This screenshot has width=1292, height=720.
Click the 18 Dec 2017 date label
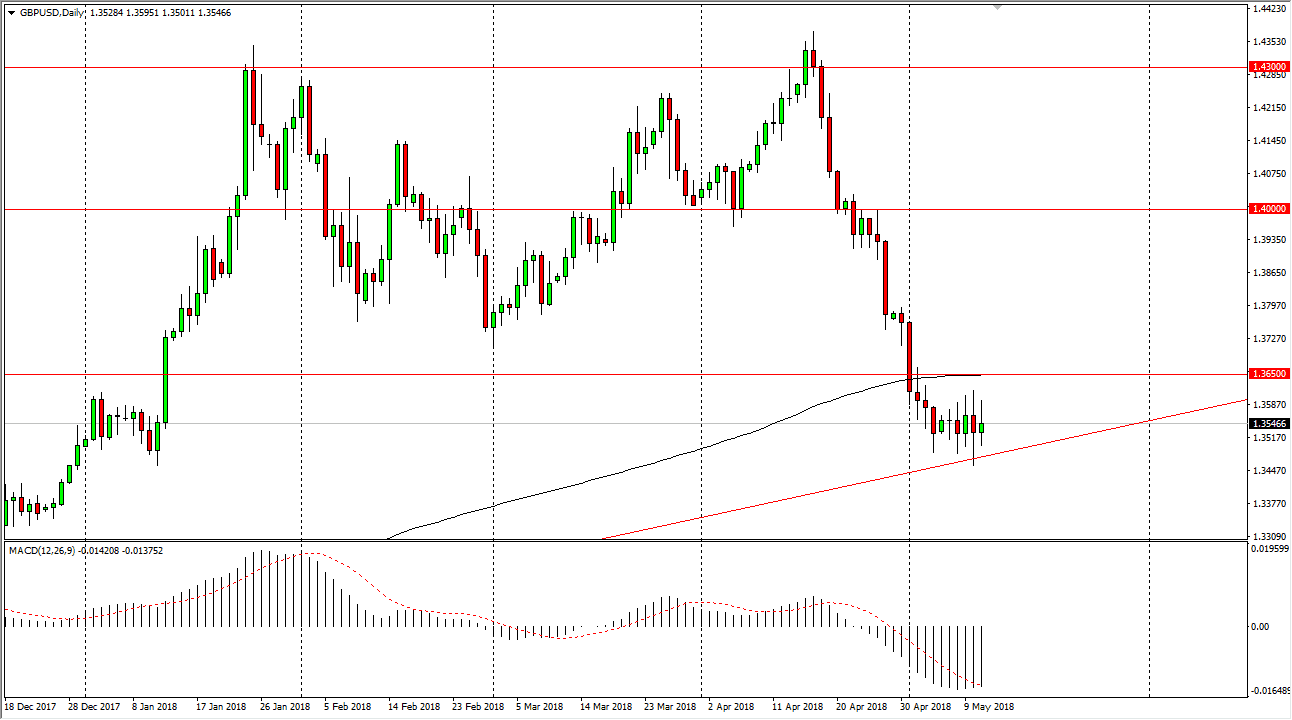30,705
